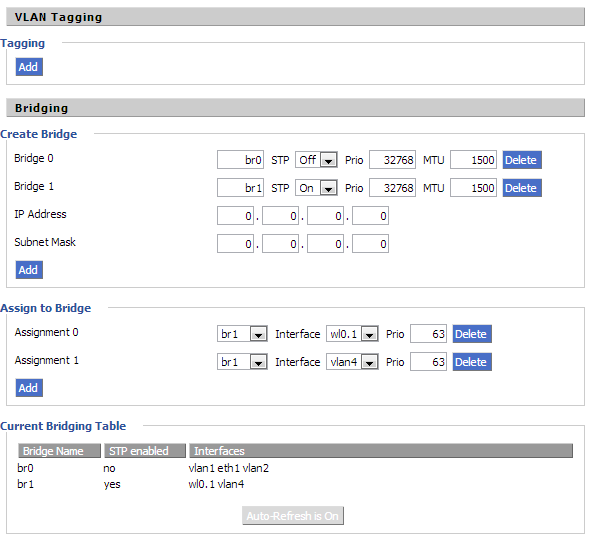Click Bridge 0 name field br0

tap(240, 160)
